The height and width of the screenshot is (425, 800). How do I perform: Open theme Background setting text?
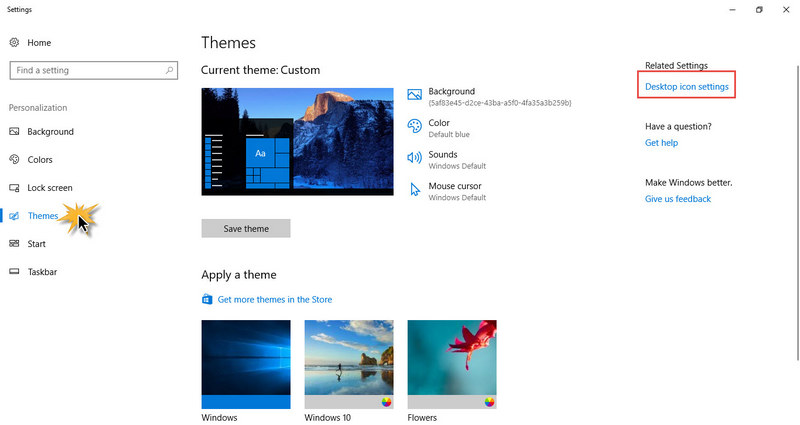(499, 96)
